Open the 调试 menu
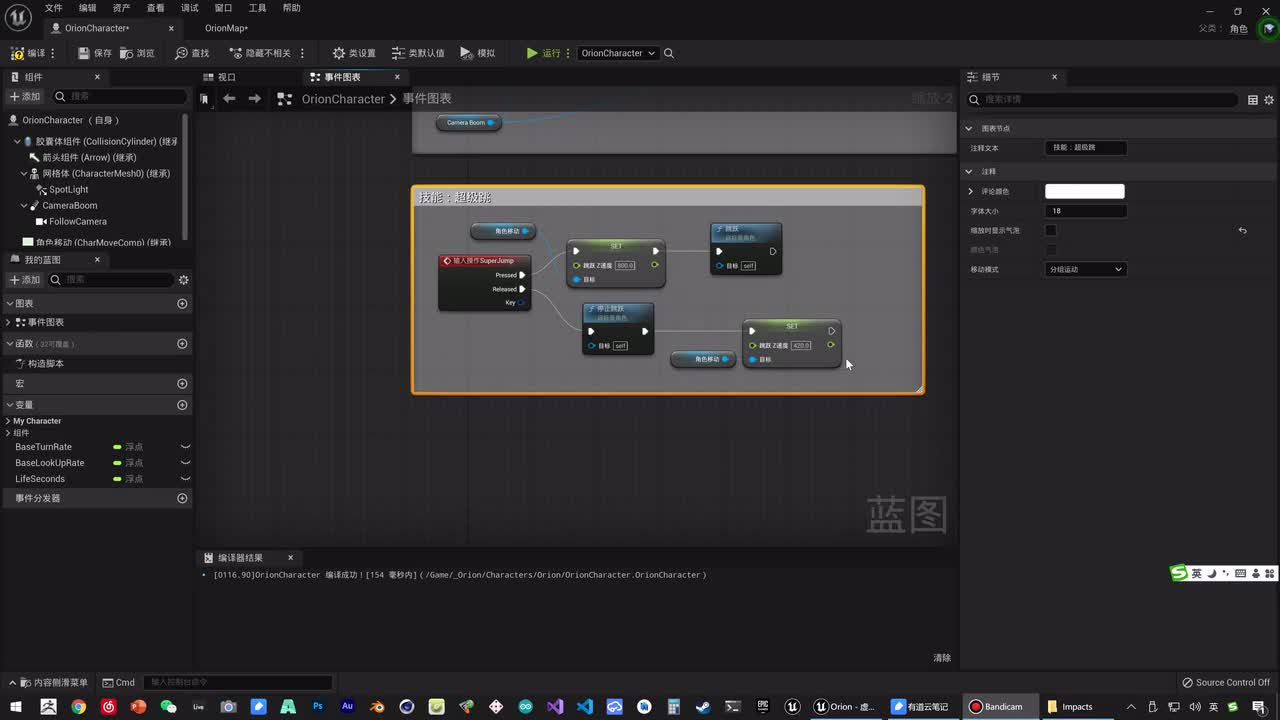 pos(189,8)
